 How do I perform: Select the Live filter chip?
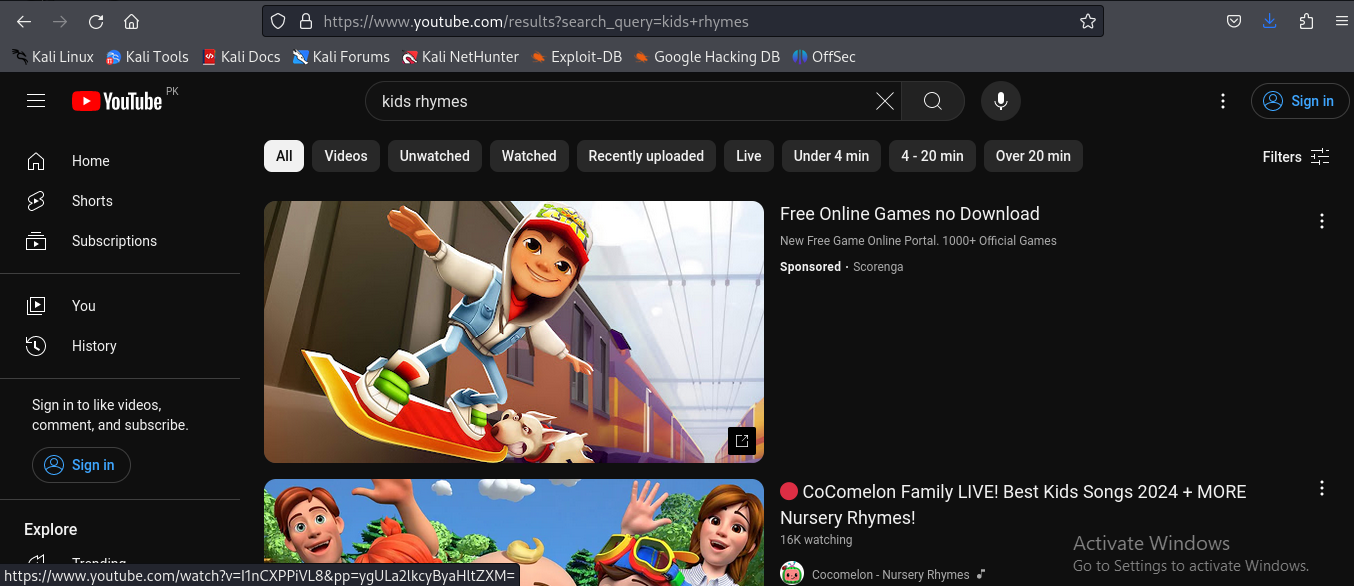749,156
